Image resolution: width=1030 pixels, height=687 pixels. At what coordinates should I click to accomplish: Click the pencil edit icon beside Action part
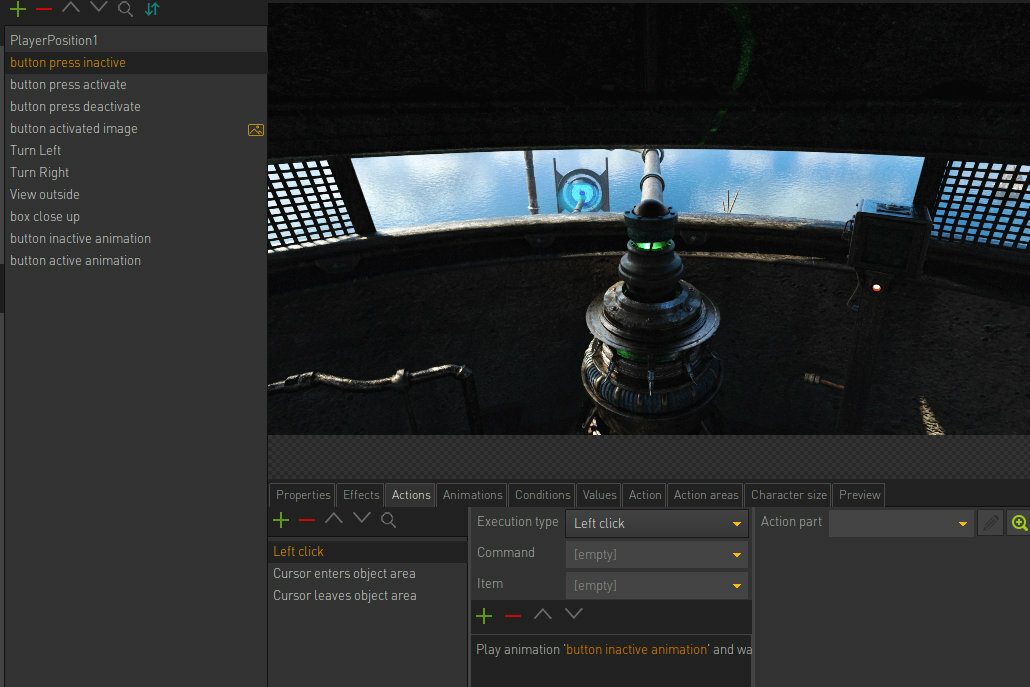[x=990, y=523]
